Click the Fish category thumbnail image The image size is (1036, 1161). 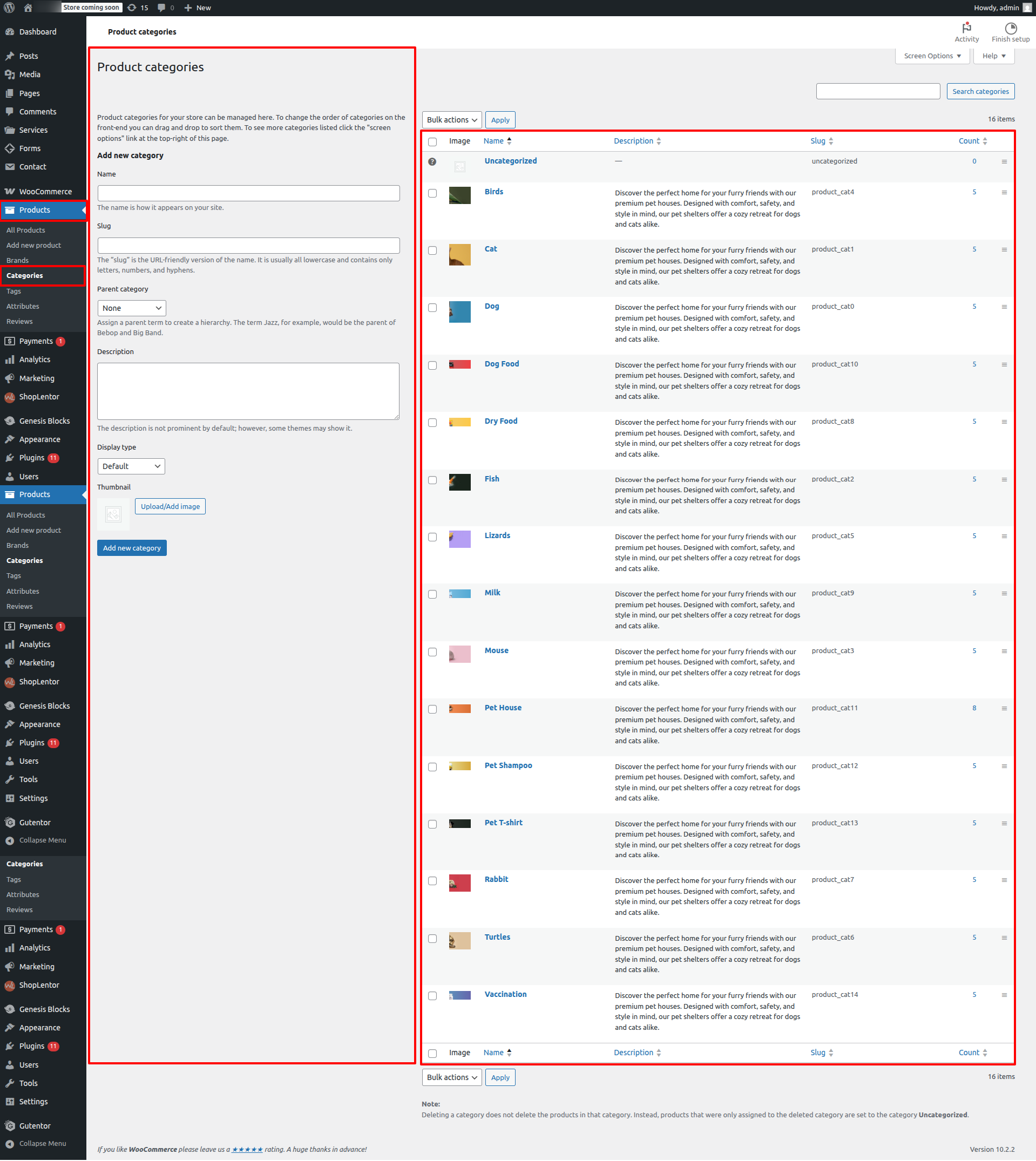(459, 482)
